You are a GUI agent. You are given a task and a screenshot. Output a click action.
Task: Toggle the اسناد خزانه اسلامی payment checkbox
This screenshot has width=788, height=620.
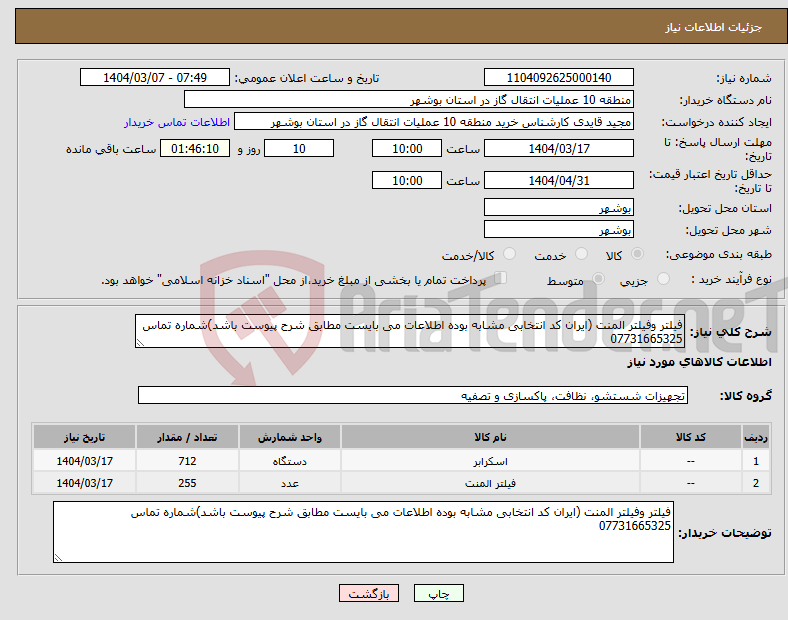500,278
